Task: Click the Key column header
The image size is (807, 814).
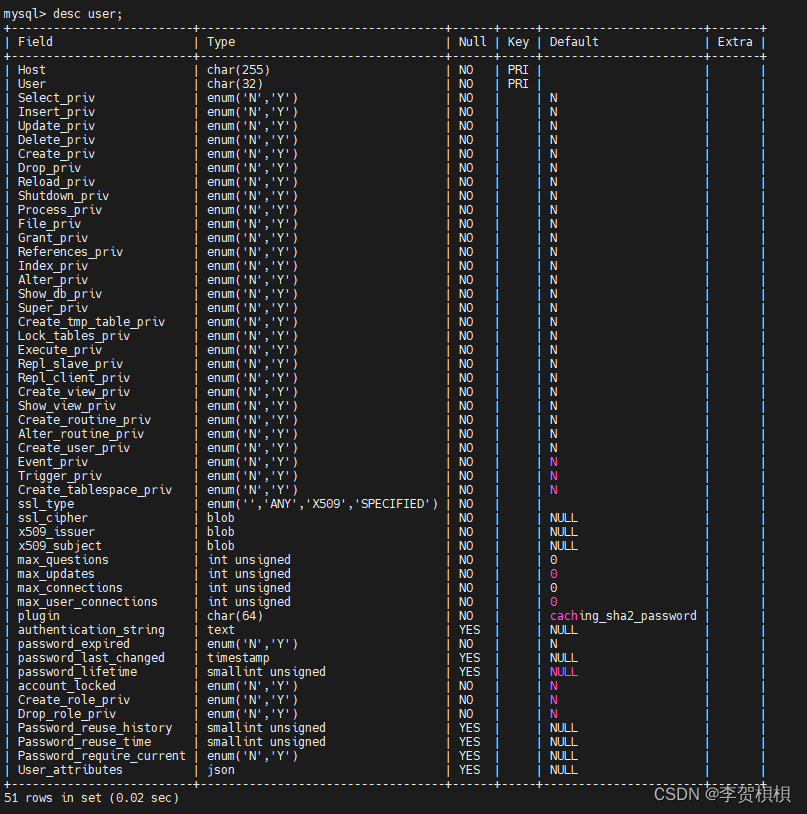Action: click(518, 42)
